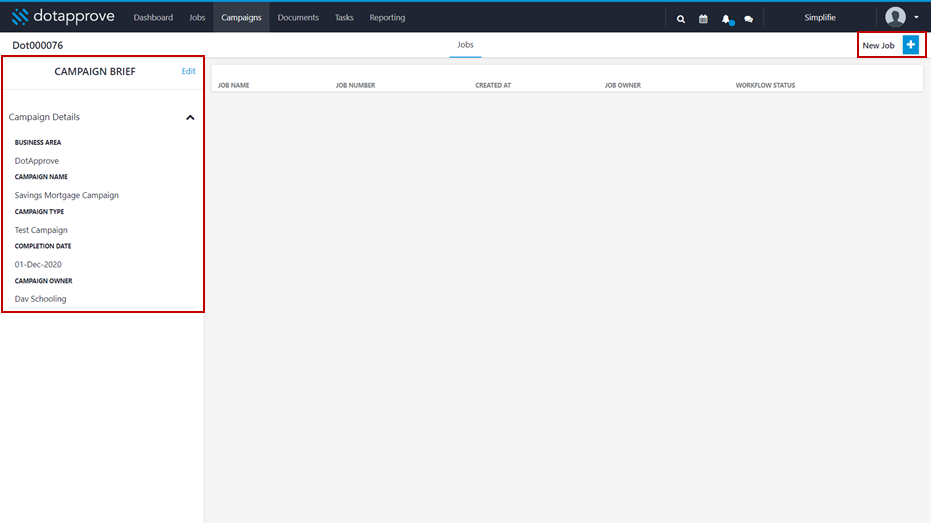This screenshot has width=931, height=523.
Task: Click the dotapprove logo
Action: coord(63,17)
